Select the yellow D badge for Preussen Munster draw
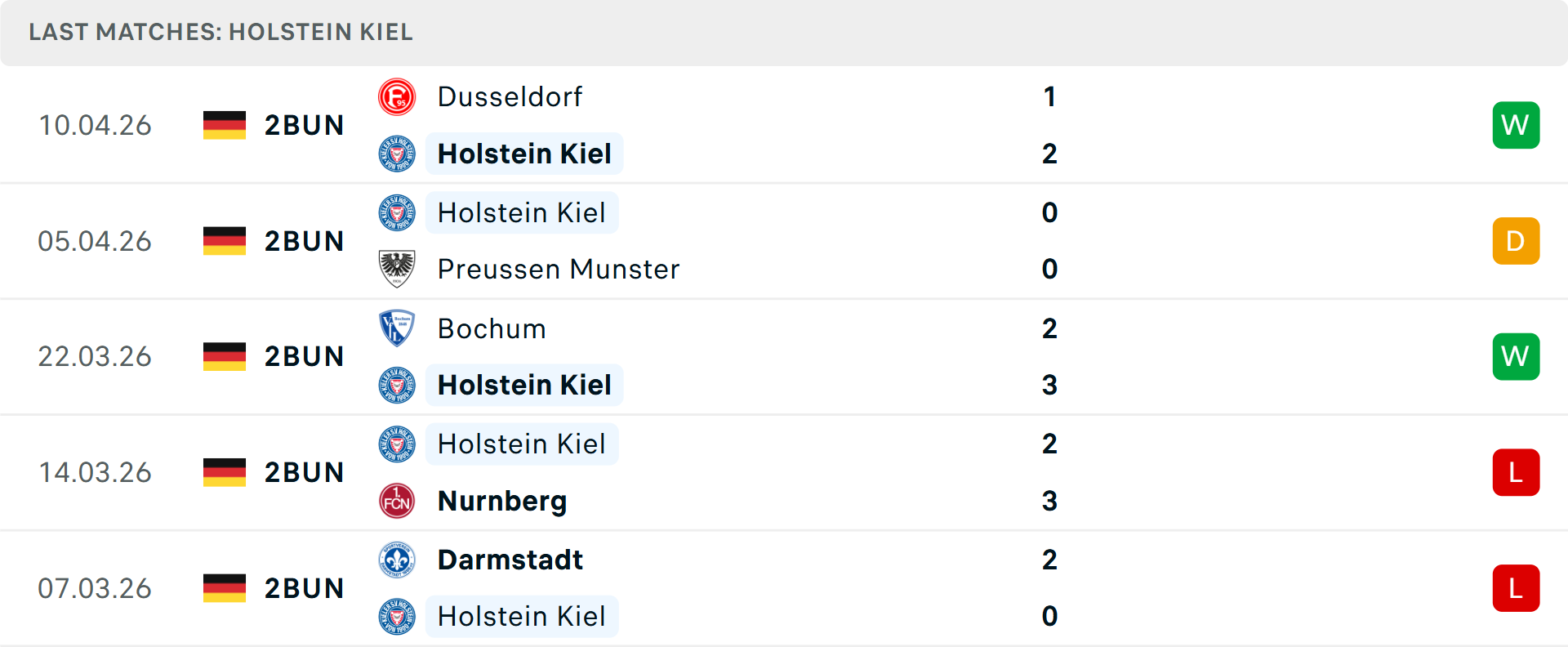This screenshot has width=1568, height=647. click(x=1516, y=241)
